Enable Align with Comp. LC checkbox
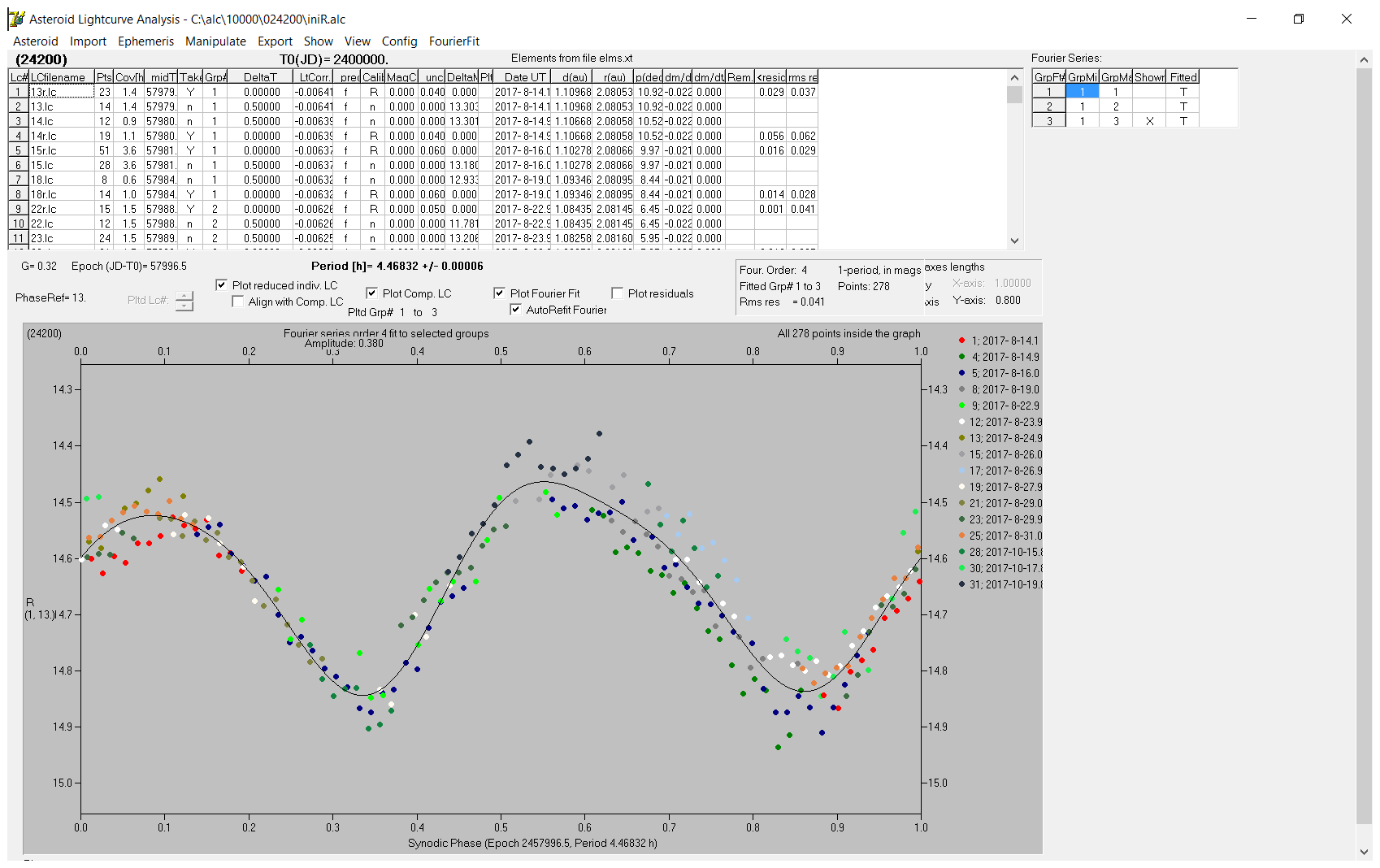The width and height of the screenshot is (1380, 868). (x=237, y=302)
